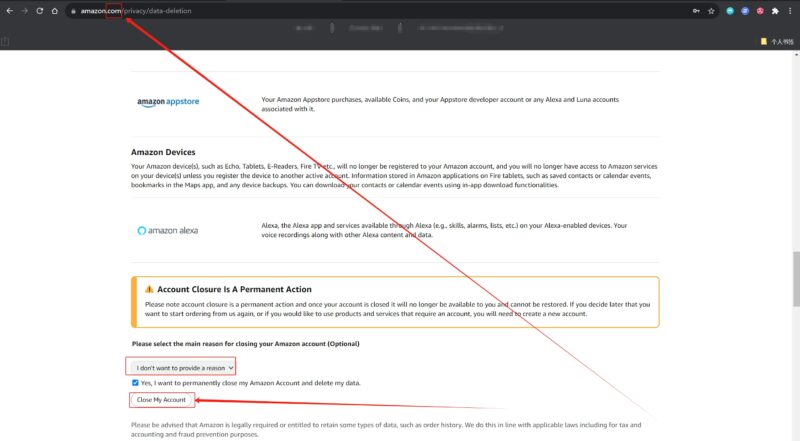Screen dimensions: 800x441
Task: Click the blue circular extension icon
Action: 744,10
